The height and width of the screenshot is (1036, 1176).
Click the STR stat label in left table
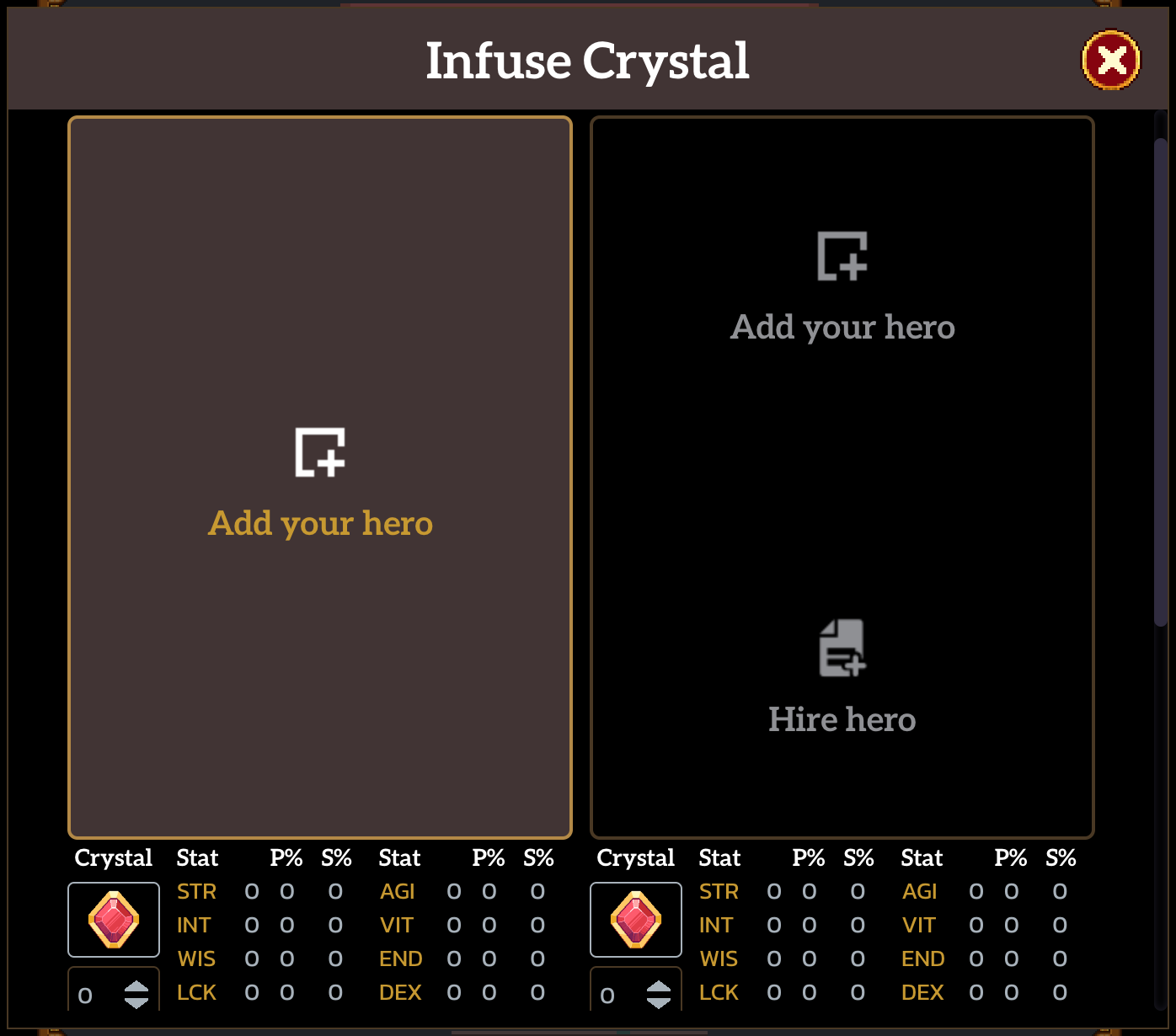coord(196,891)
